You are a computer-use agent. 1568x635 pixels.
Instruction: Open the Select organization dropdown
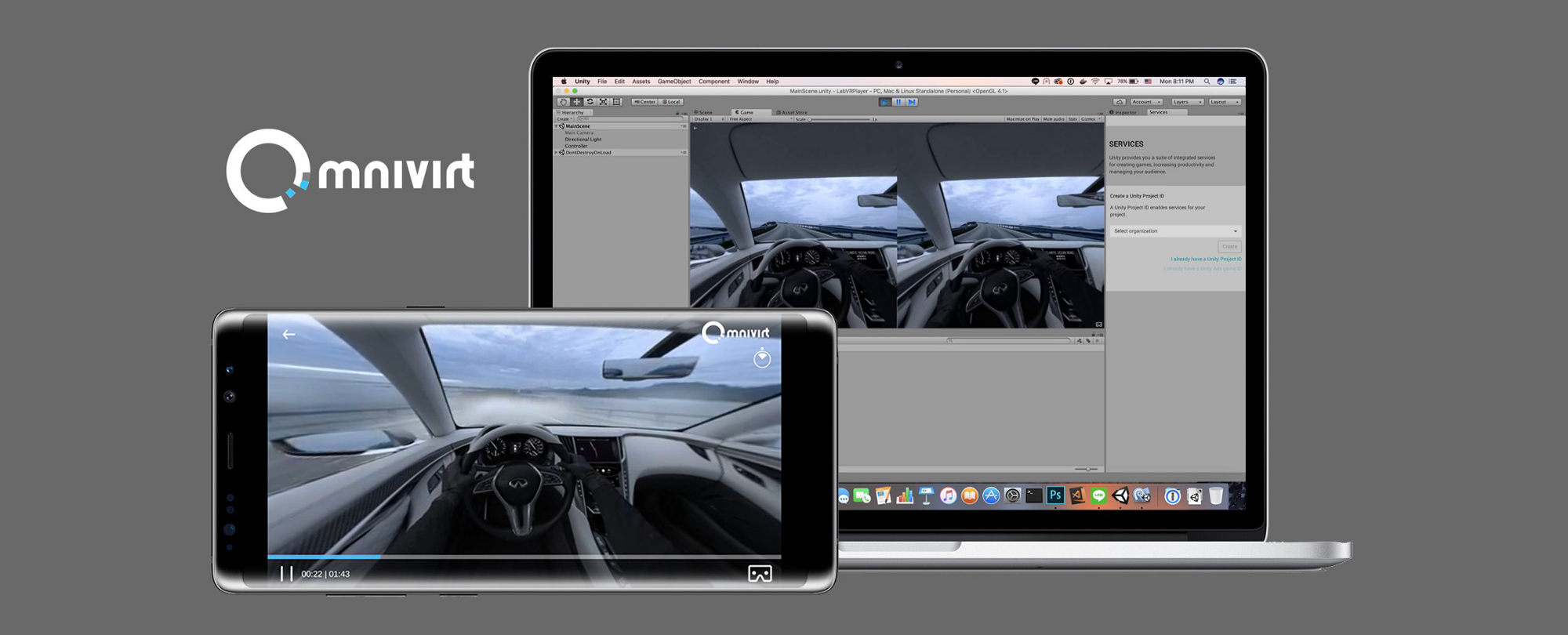(1175, 231)
